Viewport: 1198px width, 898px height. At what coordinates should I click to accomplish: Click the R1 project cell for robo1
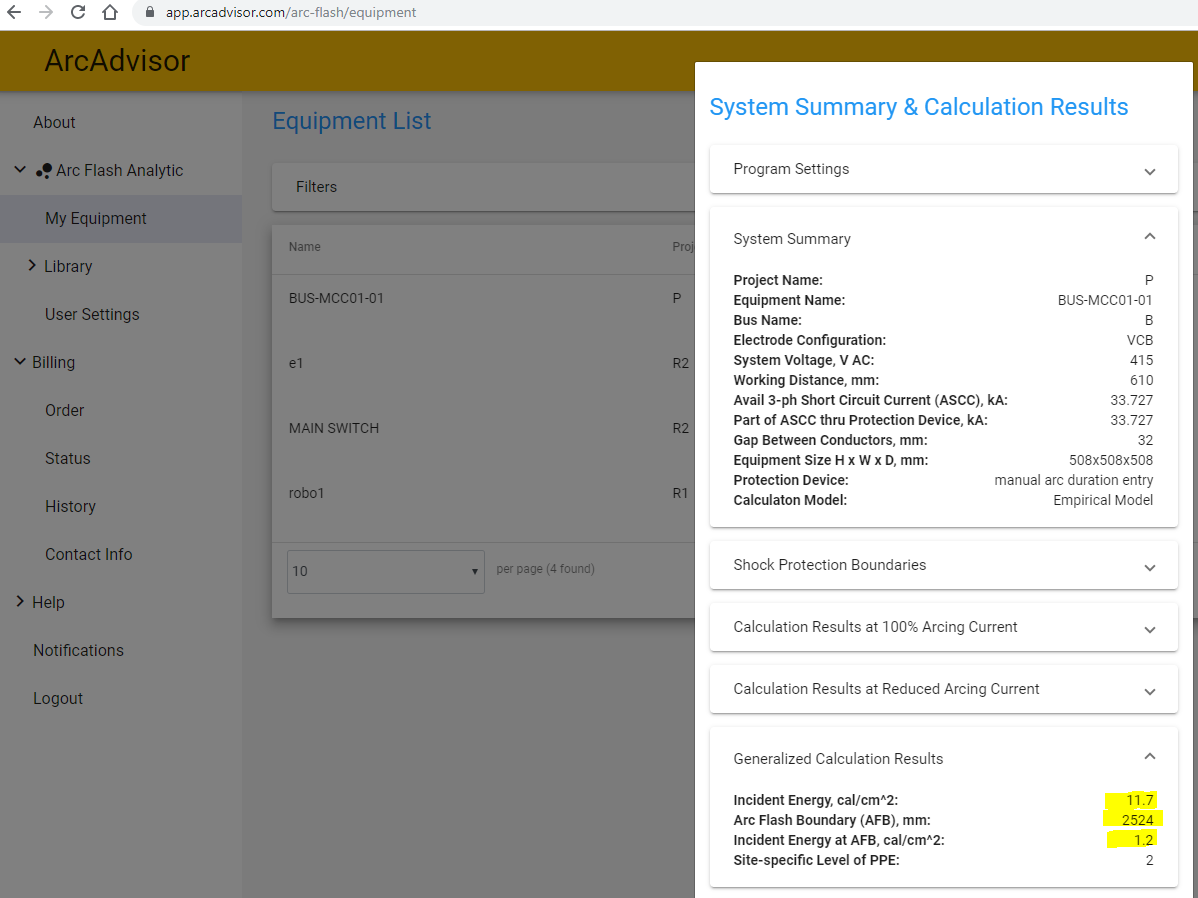click(680, 493)
